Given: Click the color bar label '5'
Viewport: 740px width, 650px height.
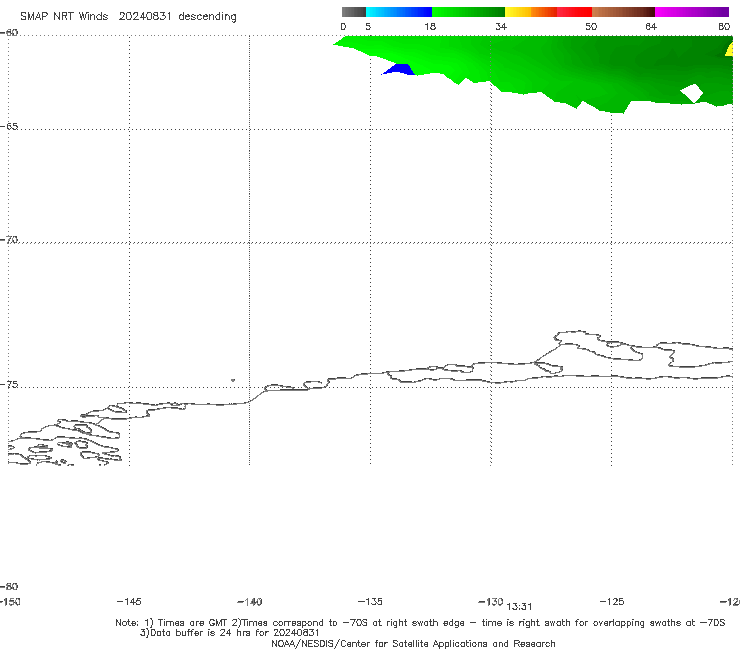Looking at the screenshot, I should click(x=368, y=26).
